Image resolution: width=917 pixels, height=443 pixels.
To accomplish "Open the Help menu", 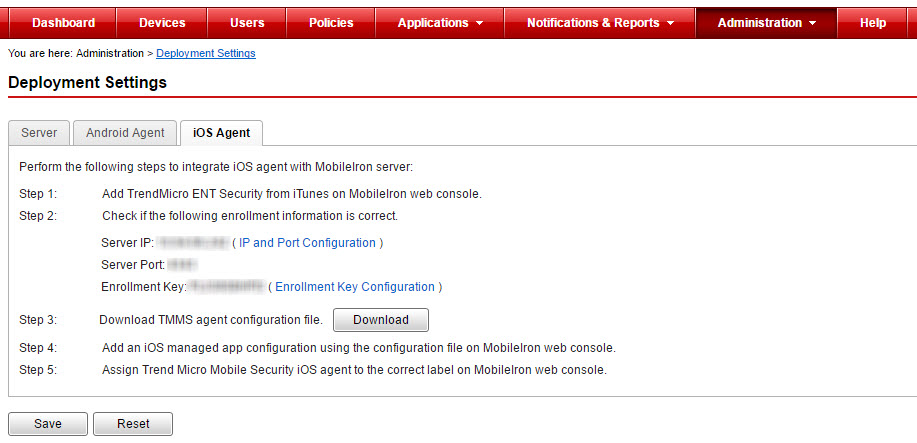I will pos(872,23).
